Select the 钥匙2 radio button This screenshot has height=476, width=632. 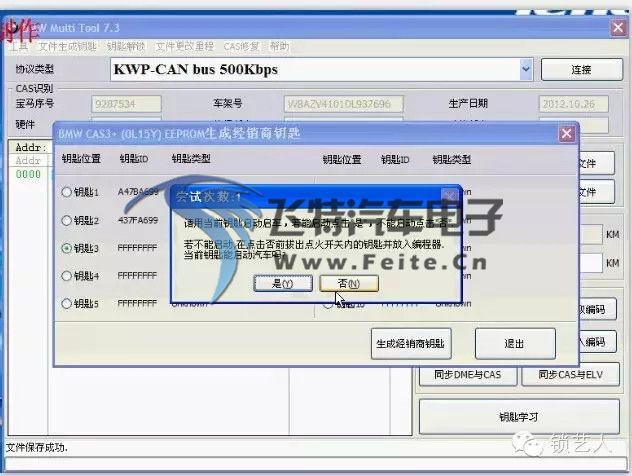(67, 220)
